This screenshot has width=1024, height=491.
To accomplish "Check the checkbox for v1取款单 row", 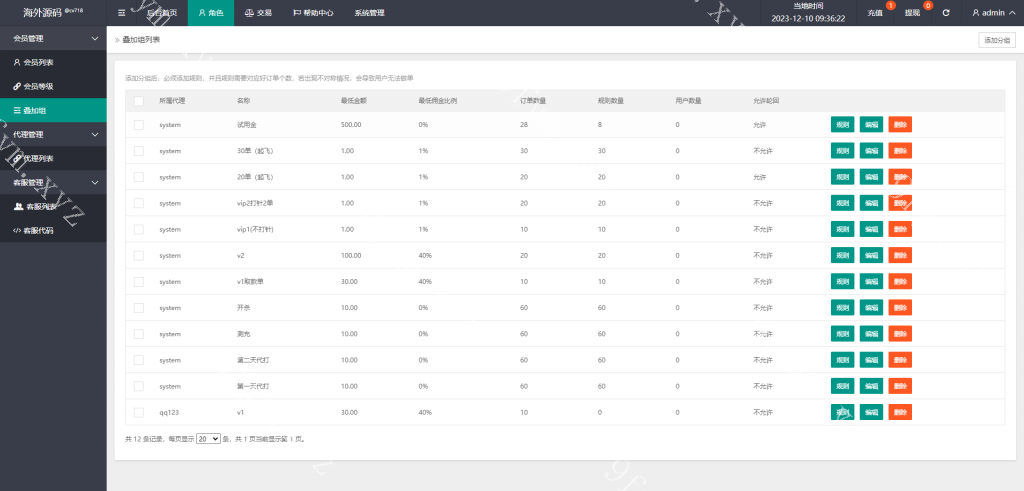I will [138, 281].
